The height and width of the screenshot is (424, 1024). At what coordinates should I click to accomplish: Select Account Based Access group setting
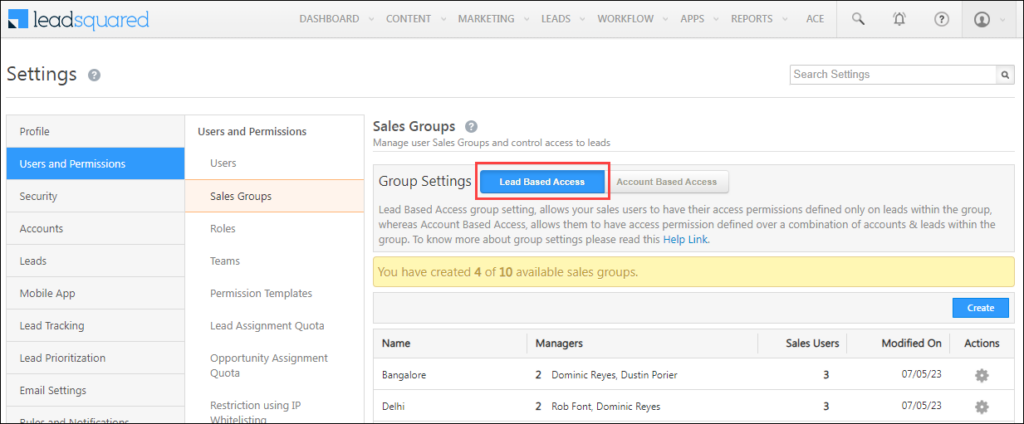click(x=667, y=182)
